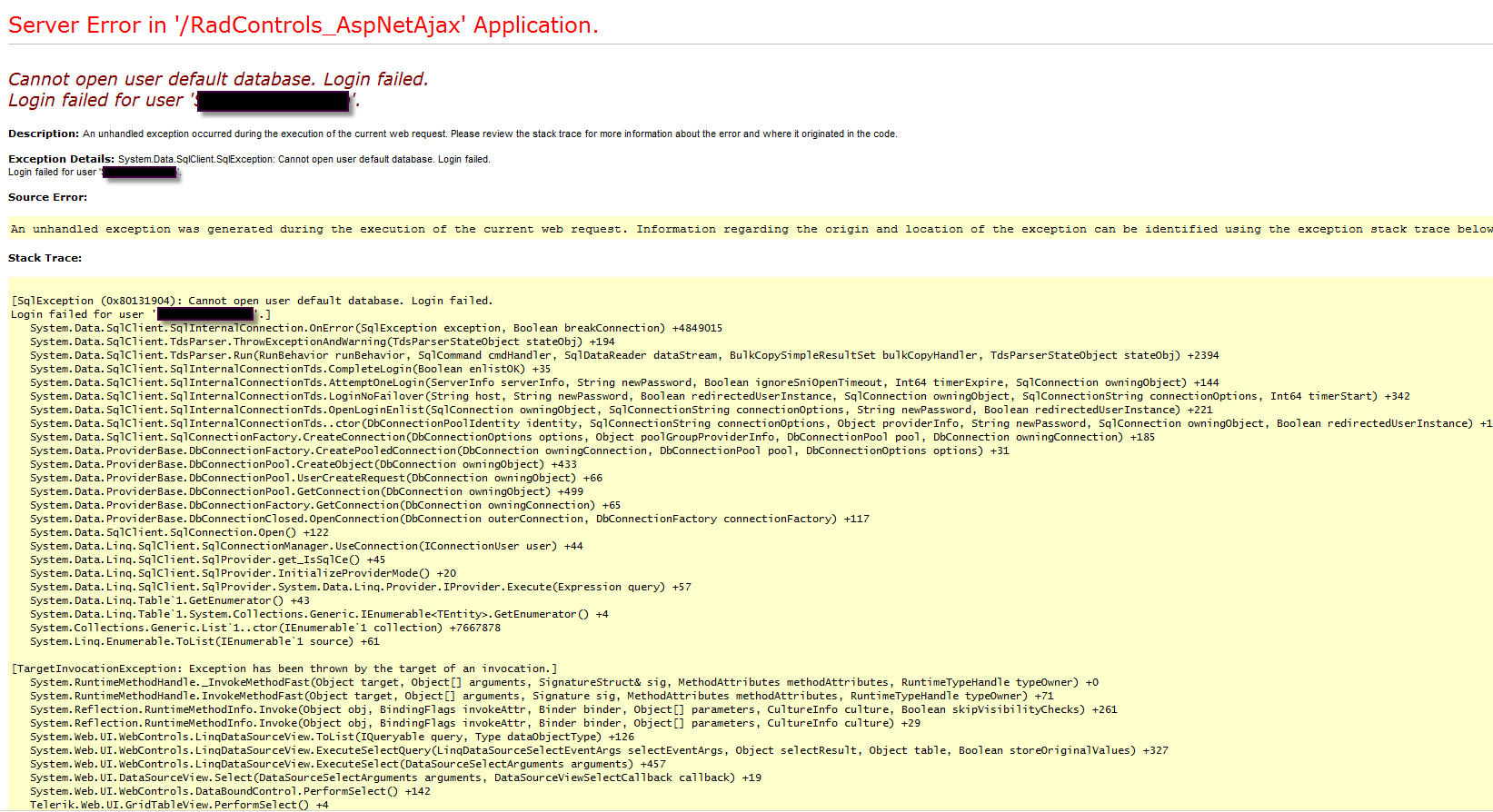Click the "RuntimeMethodInfo.Invoke" +261 stack line

pos(573,709)
